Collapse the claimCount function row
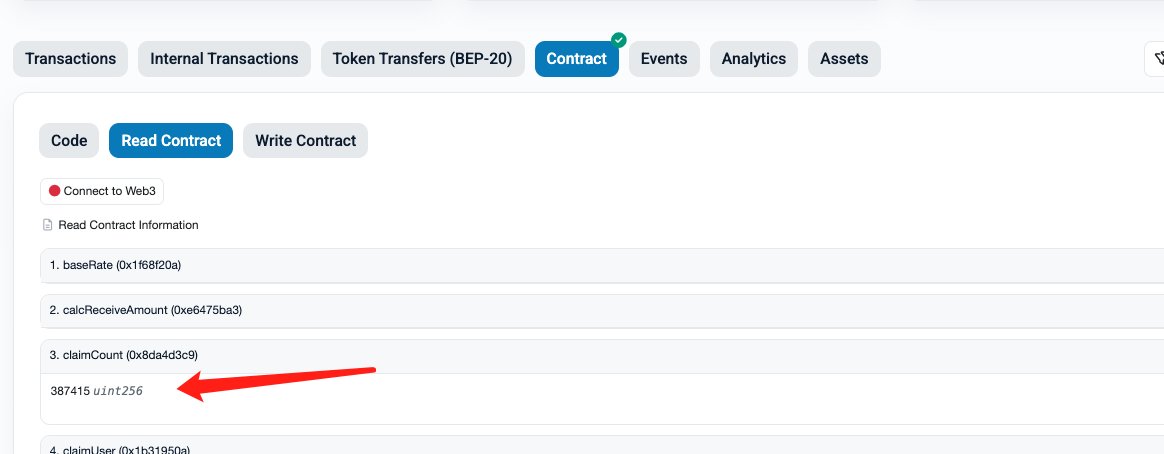The height and width of the screenshot is (454, 1164). 602,355
